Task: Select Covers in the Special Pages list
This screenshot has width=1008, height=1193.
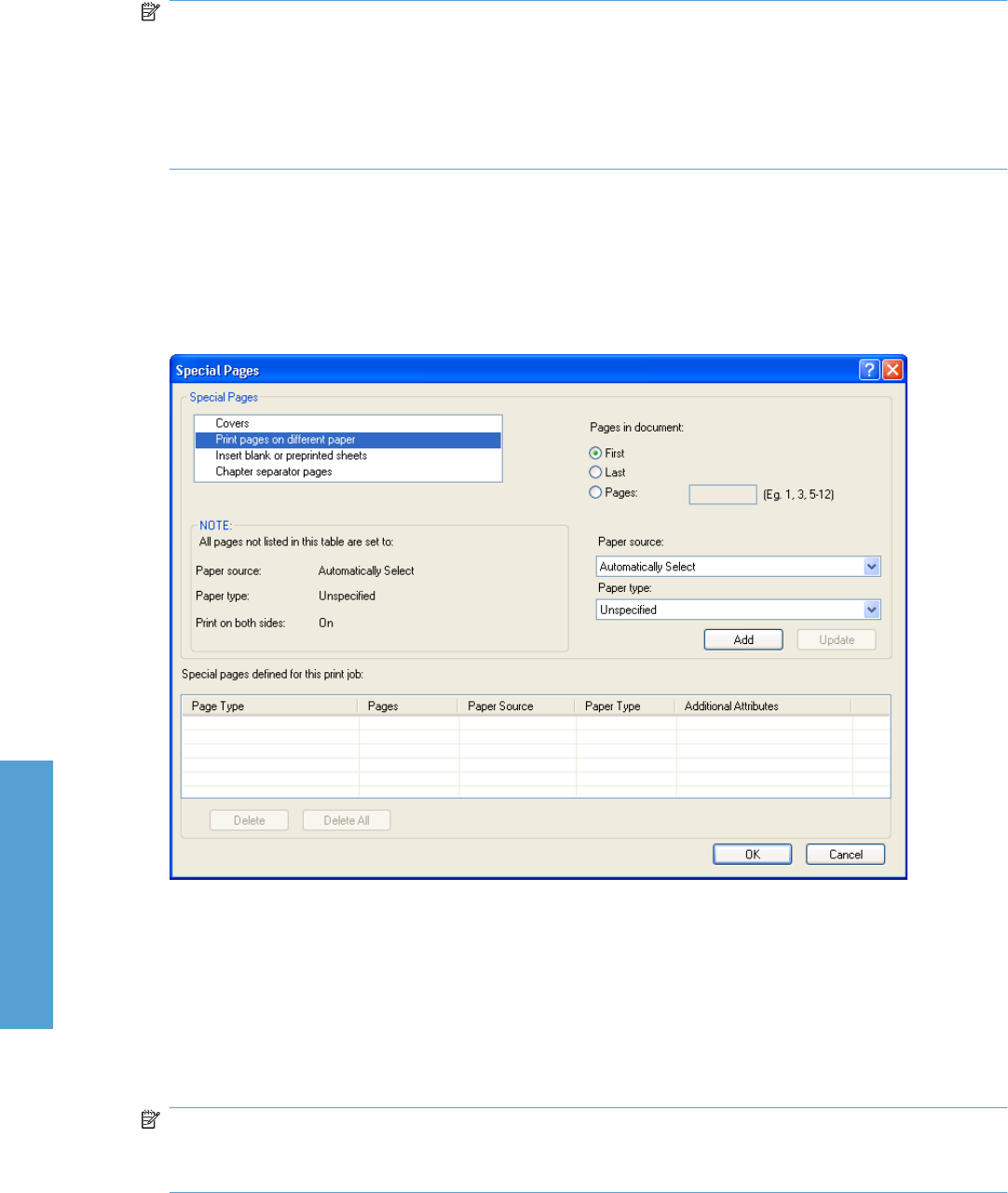Action: [347, 423]
